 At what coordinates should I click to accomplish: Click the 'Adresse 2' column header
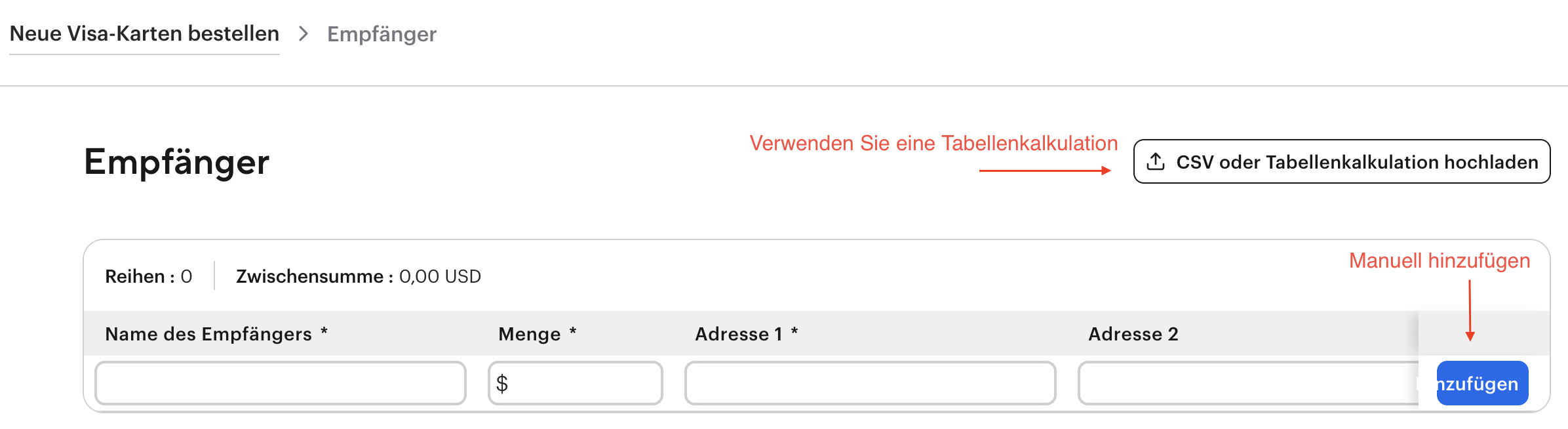(1133, 334)
